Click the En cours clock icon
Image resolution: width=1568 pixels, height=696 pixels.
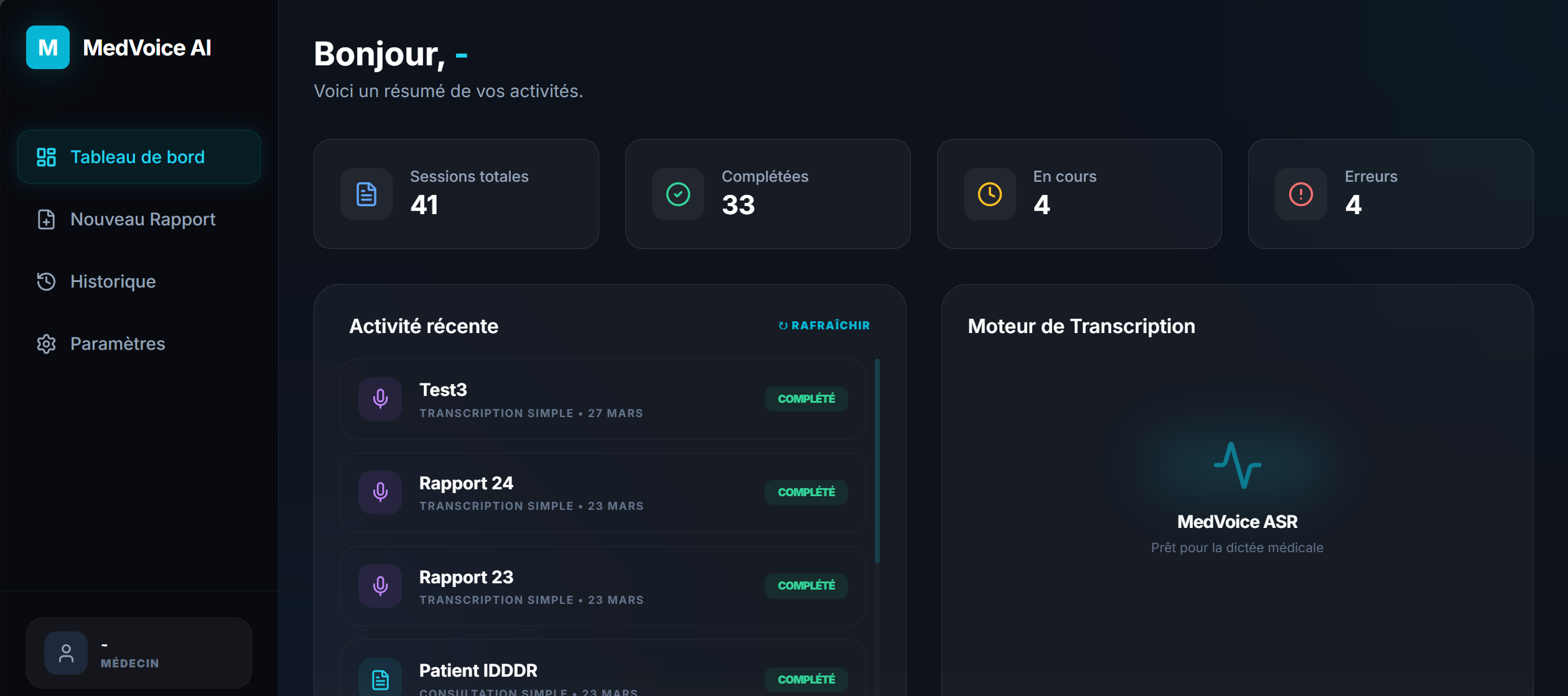990,194
